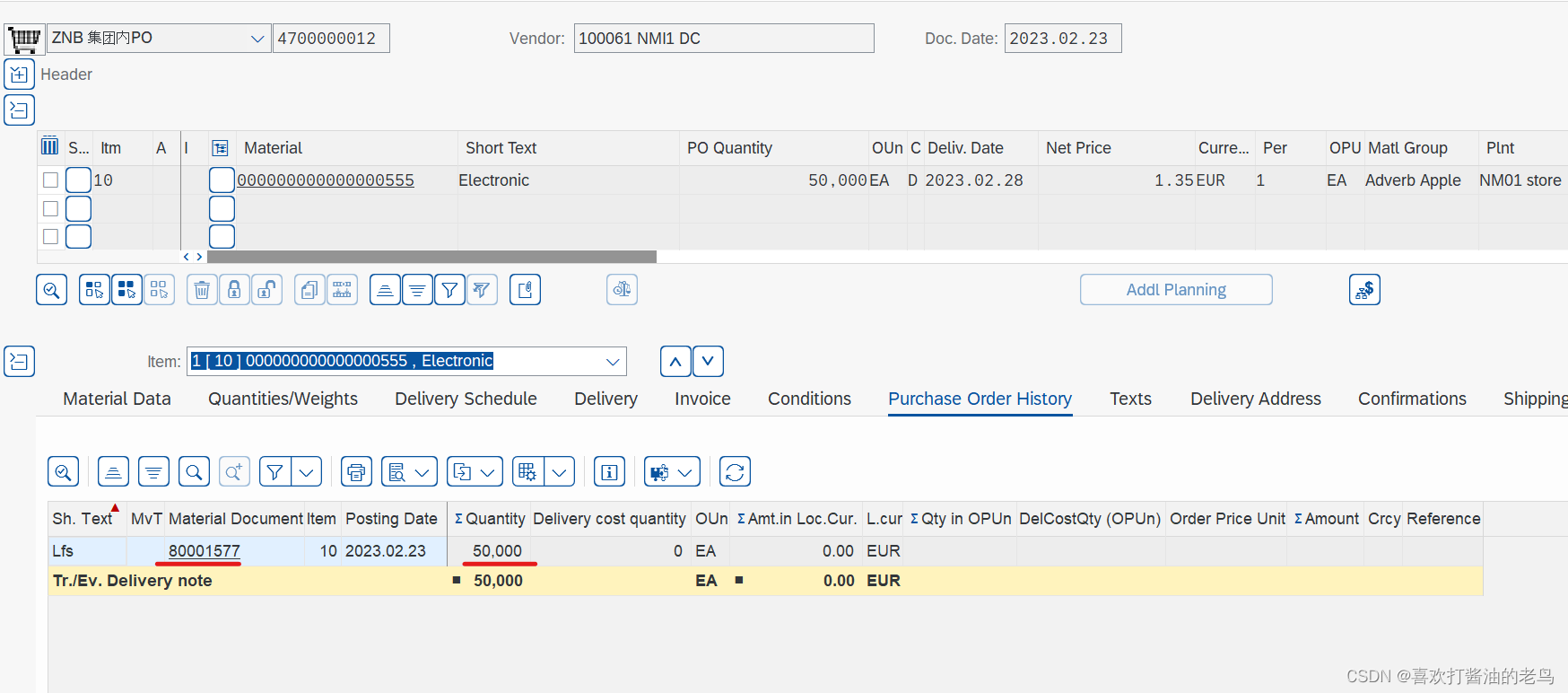1568x693 pixels.
Task: Click the attachment document icon
Action: (x=525, y=290)
